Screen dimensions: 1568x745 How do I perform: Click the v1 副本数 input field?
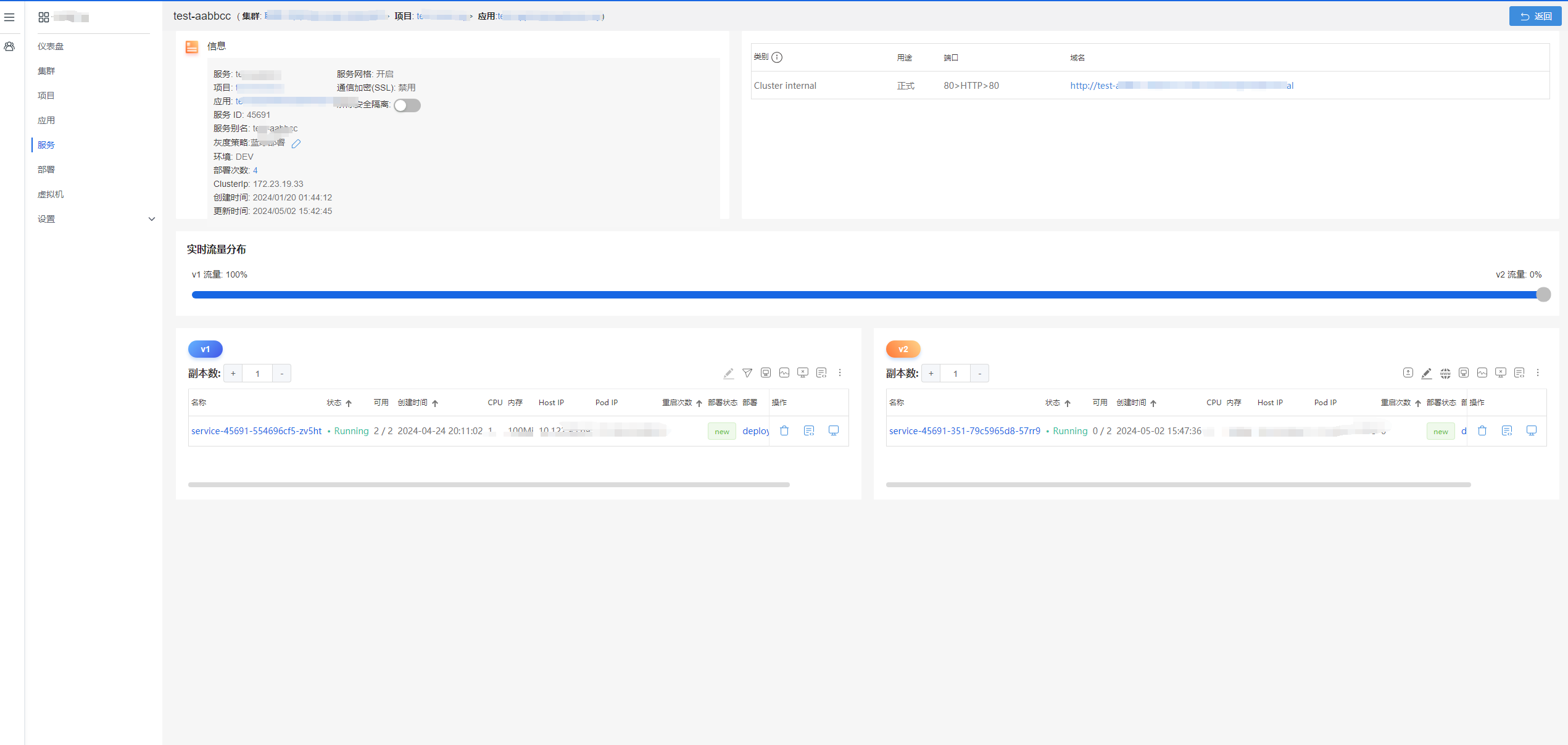pos(257,373)
